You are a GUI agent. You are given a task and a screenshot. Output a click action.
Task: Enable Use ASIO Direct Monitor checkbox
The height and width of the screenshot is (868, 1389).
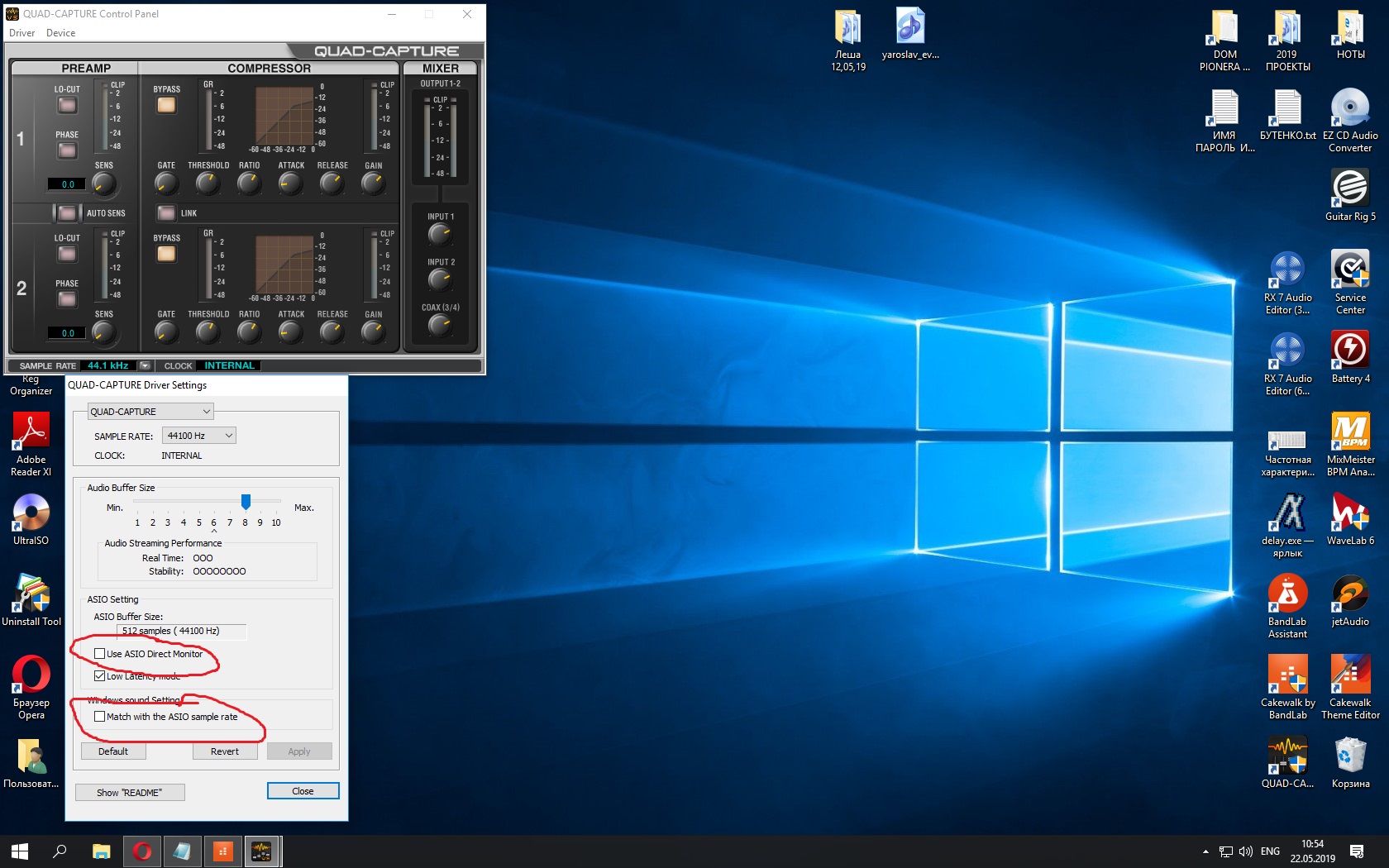point(100,654)
